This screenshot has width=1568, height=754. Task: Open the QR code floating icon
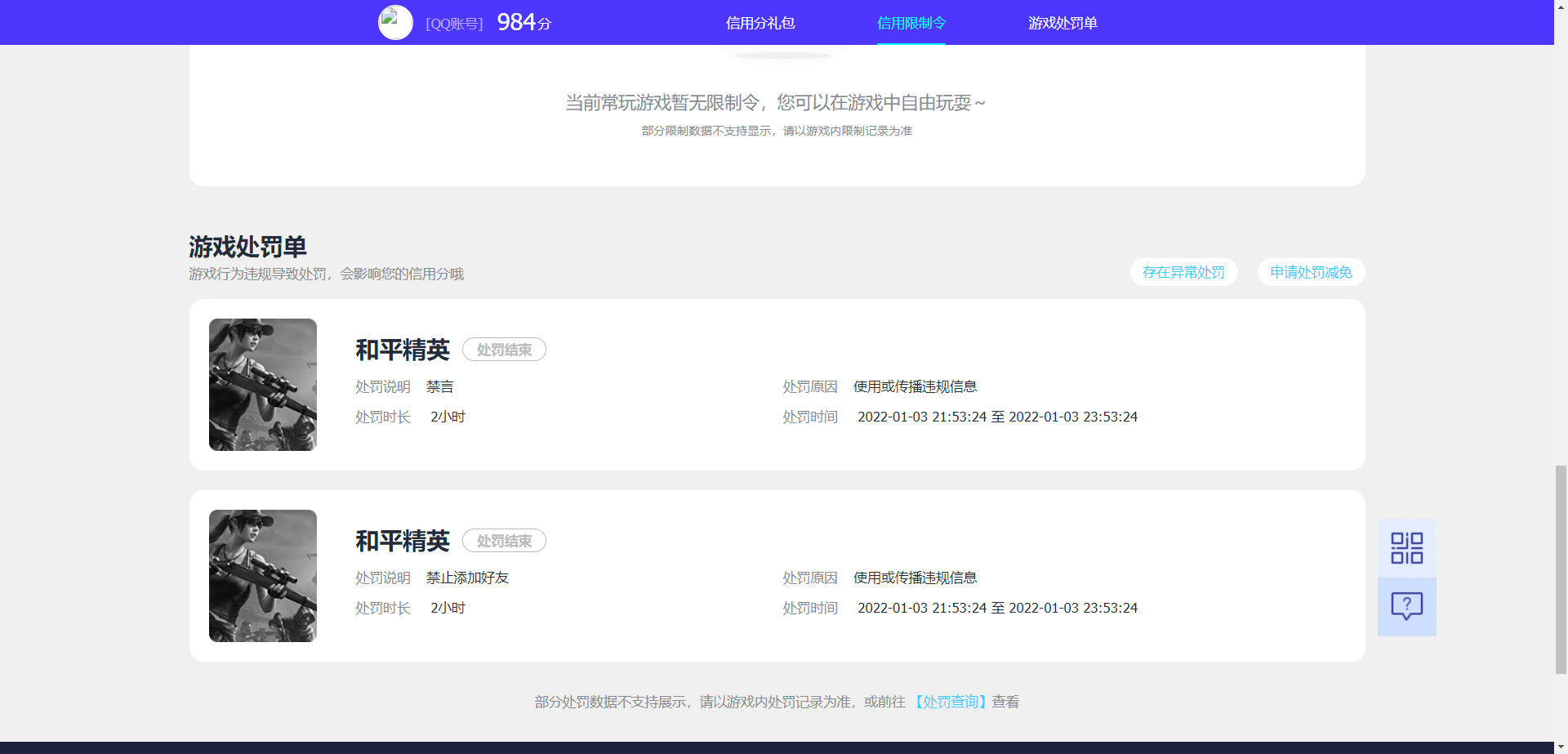pos(1406,548)
